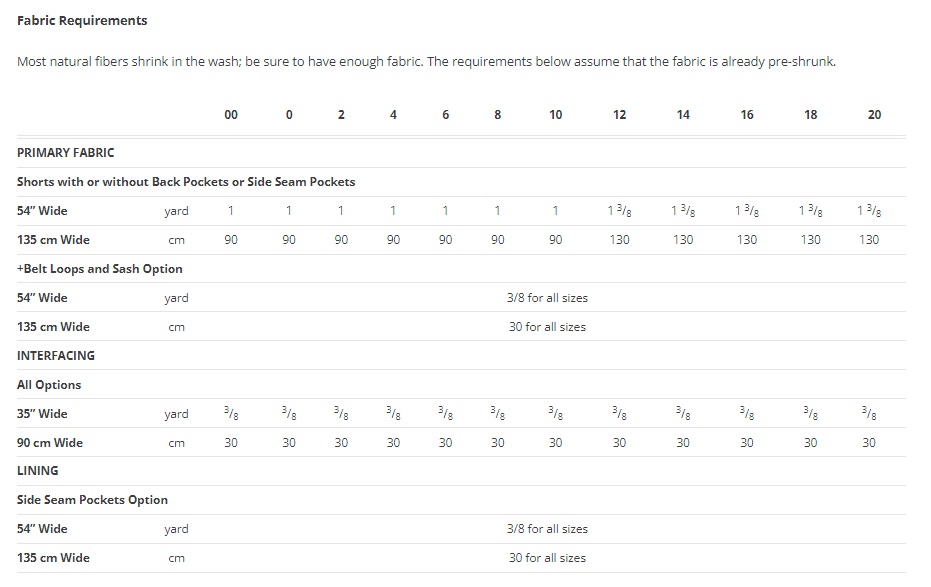
Task: Click the shrinkage note paragraph text
Action: (426, 62)
